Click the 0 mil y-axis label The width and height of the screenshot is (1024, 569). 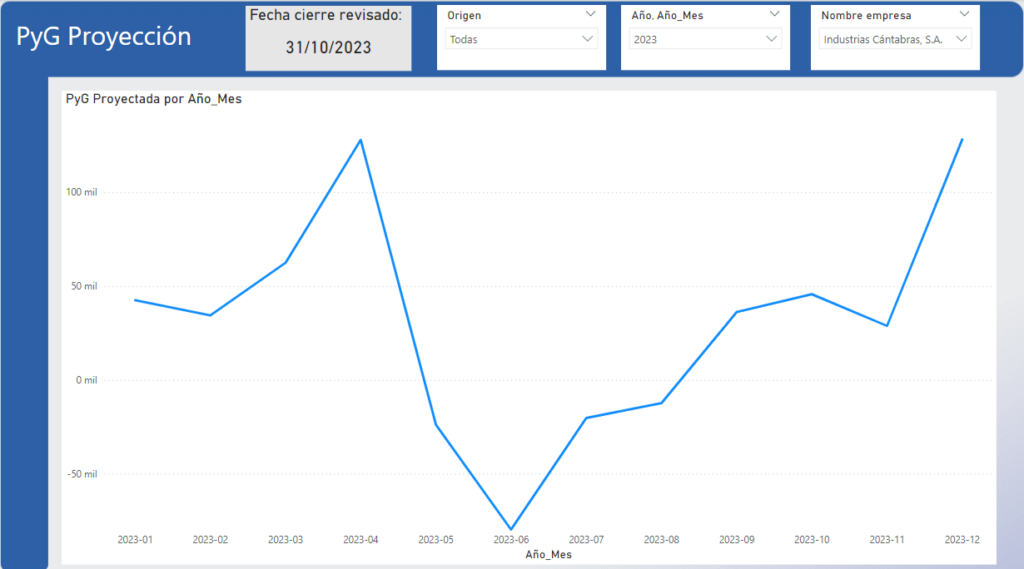coord(85,380)
